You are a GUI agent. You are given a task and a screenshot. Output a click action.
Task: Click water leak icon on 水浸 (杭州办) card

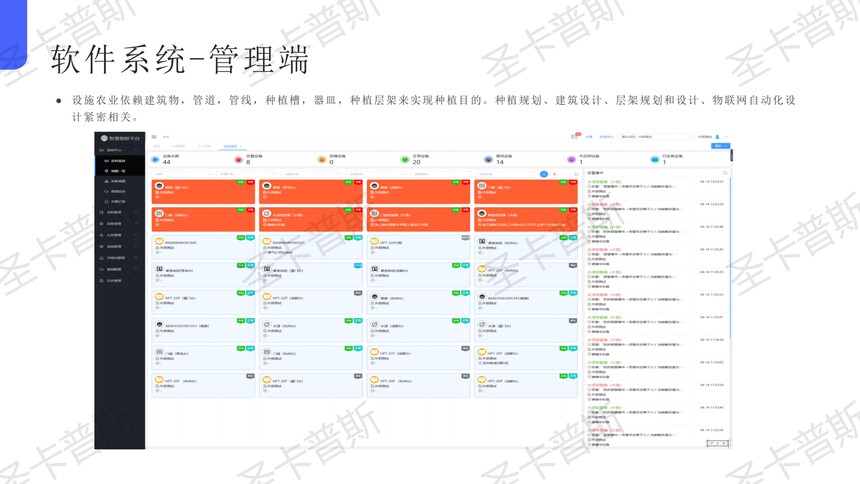click(x=267, y=324)
